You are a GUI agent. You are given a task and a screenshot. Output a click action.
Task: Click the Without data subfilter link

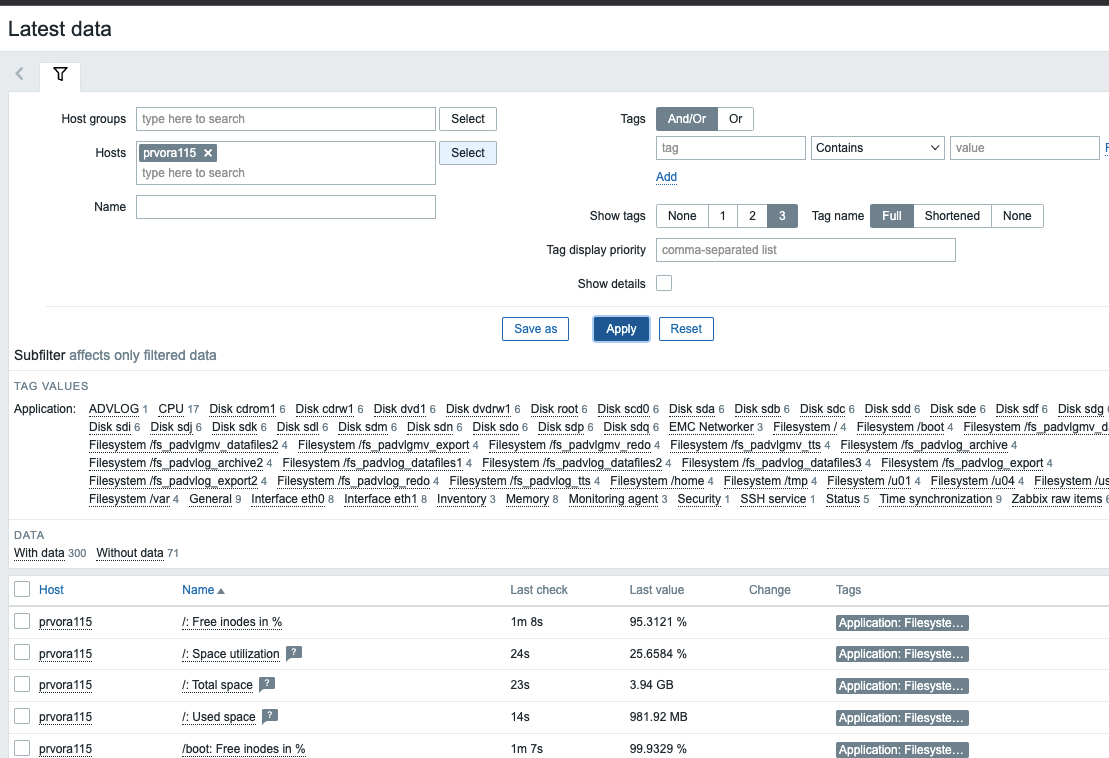tap(131, 552)
